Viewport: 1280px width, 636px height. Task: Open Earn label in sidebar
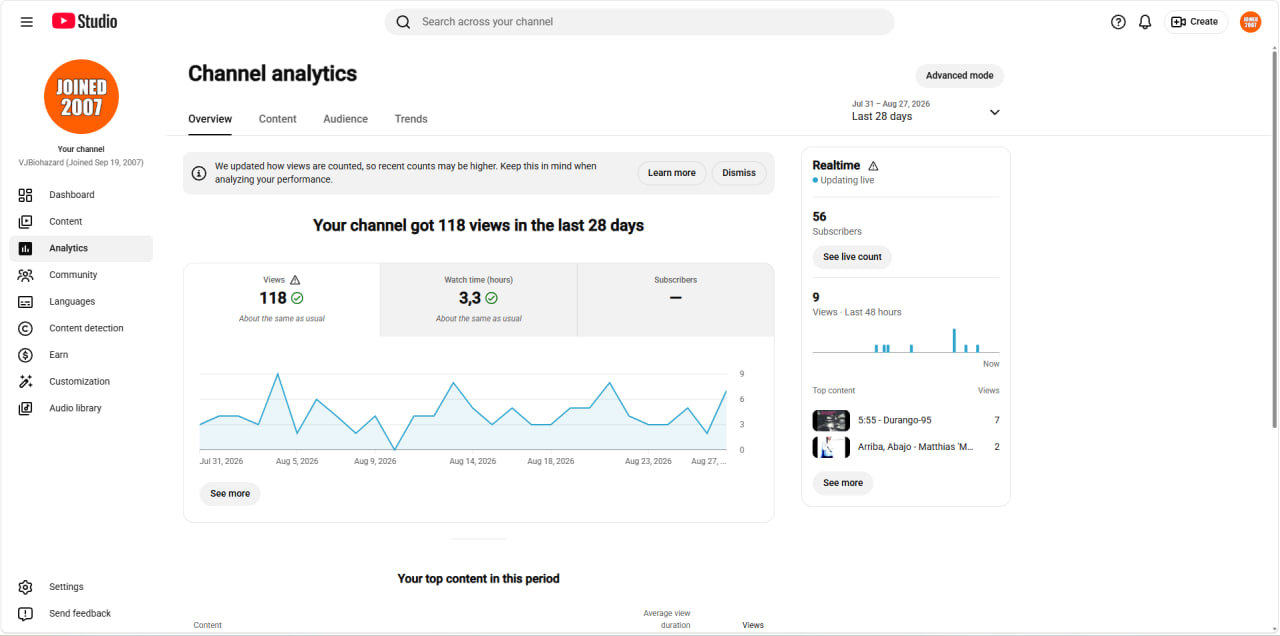pyautogui.click(x=59, y=355)
